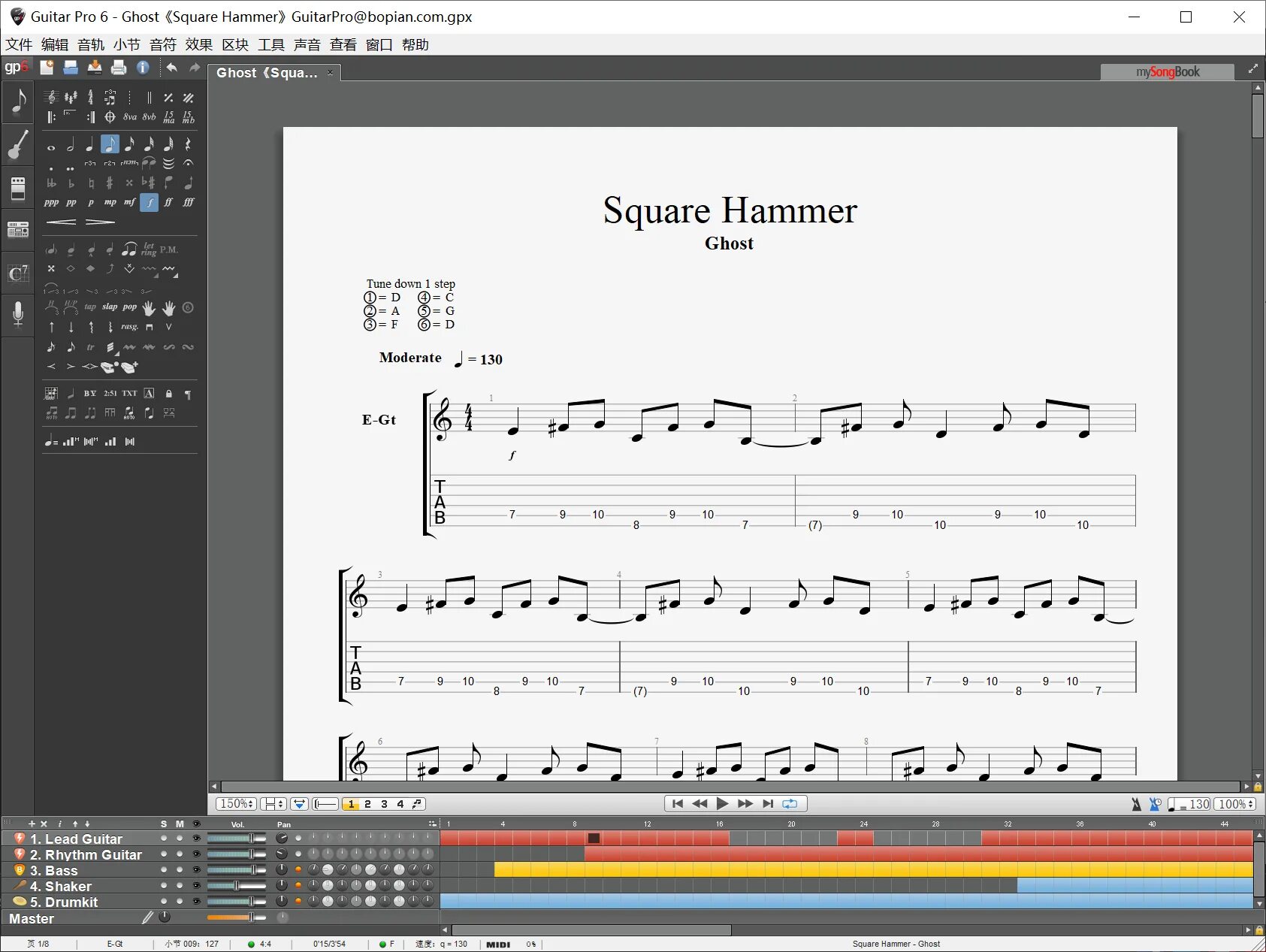Toggle visibility of the Bass track

point(197,870)
